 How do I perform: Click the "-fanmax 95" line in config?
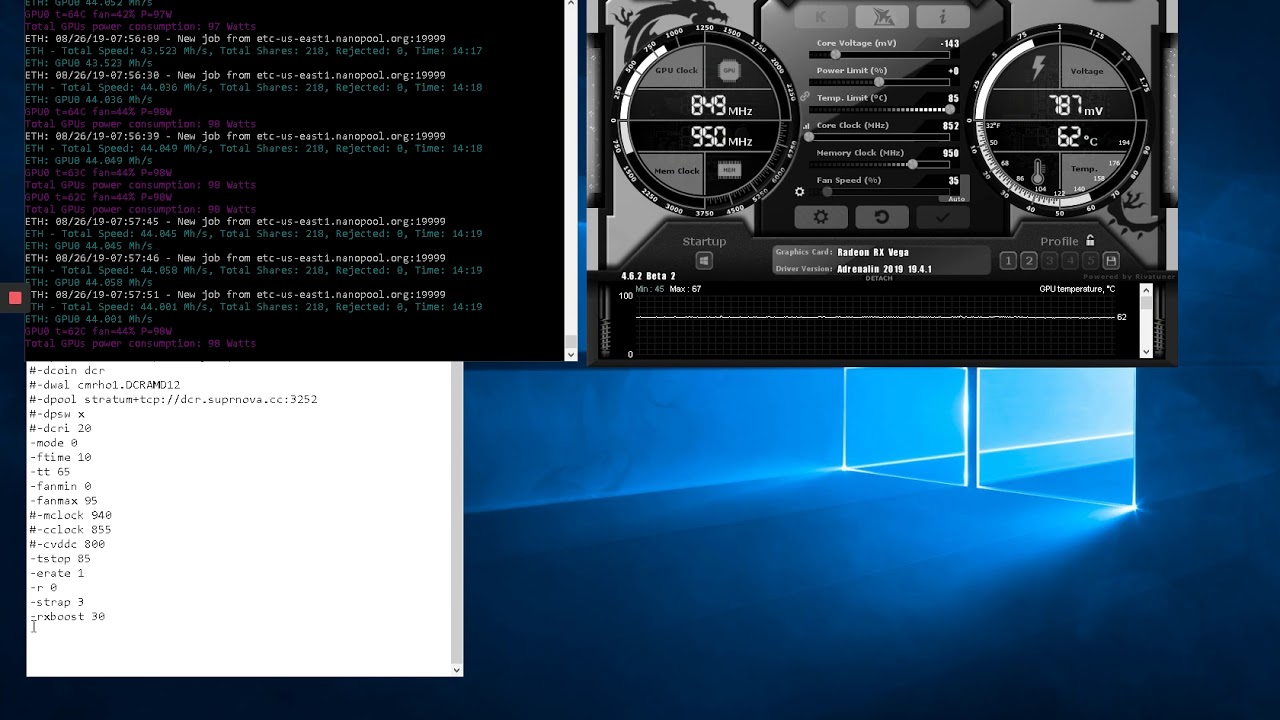pos(64,501)
